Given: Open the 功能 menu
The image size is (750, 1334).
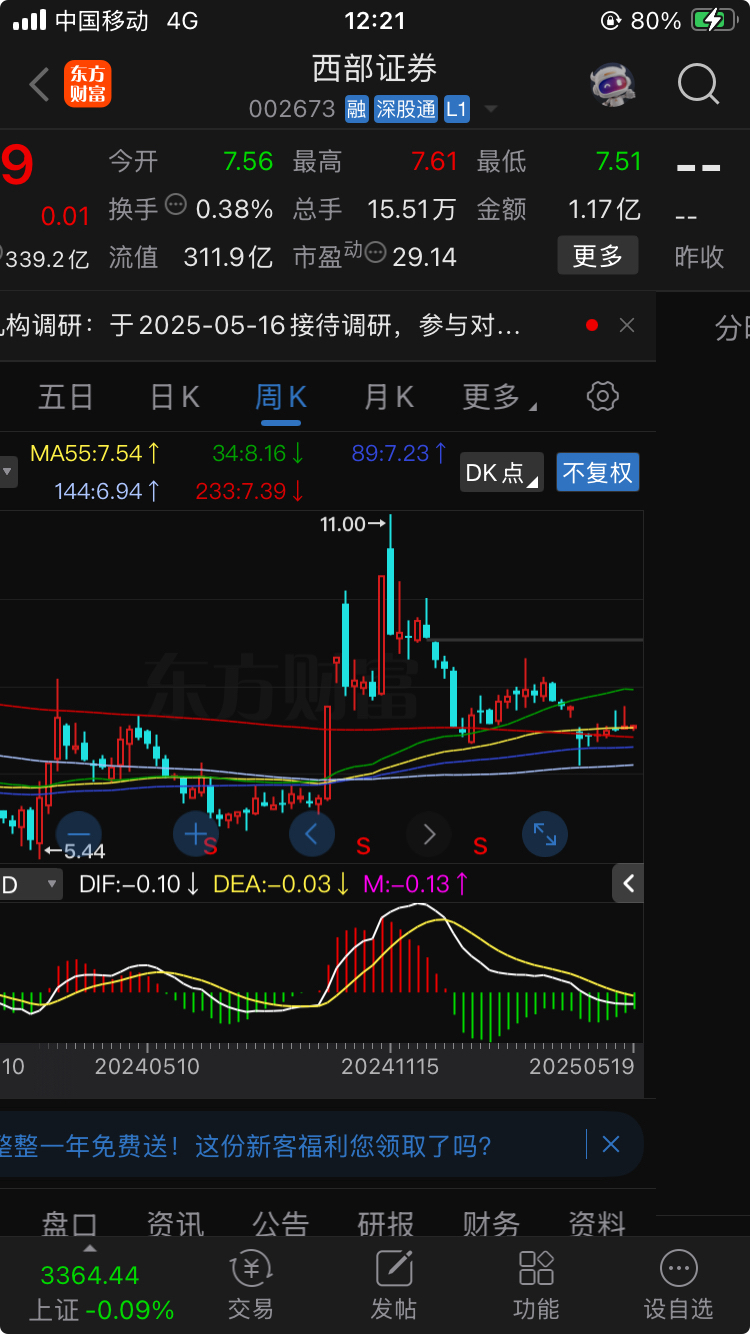Looking at the screenshot, I should [x=536, y=1287].
